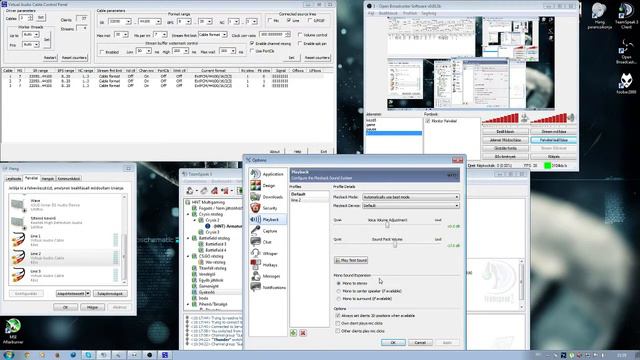Toggle the S/PDIF source line checkbox
This screenshot has width=640, height=360.
click(310, 20)
